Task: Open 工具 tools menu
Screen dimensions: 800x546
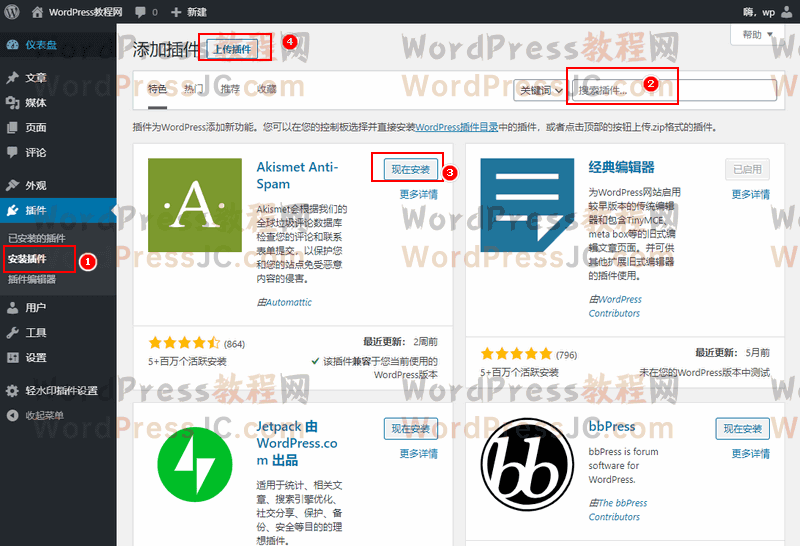Action: point(58,333)
